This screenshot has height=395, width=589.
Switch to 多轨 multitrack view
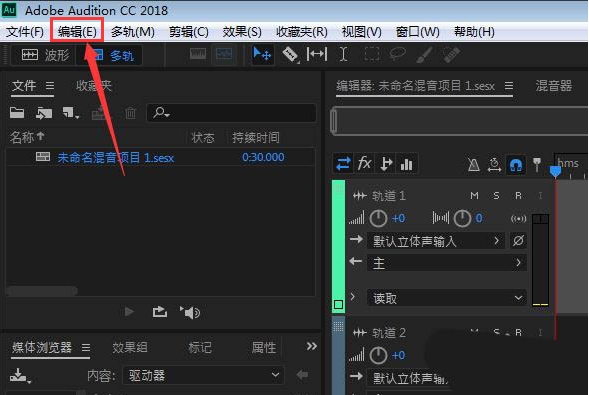110,56
